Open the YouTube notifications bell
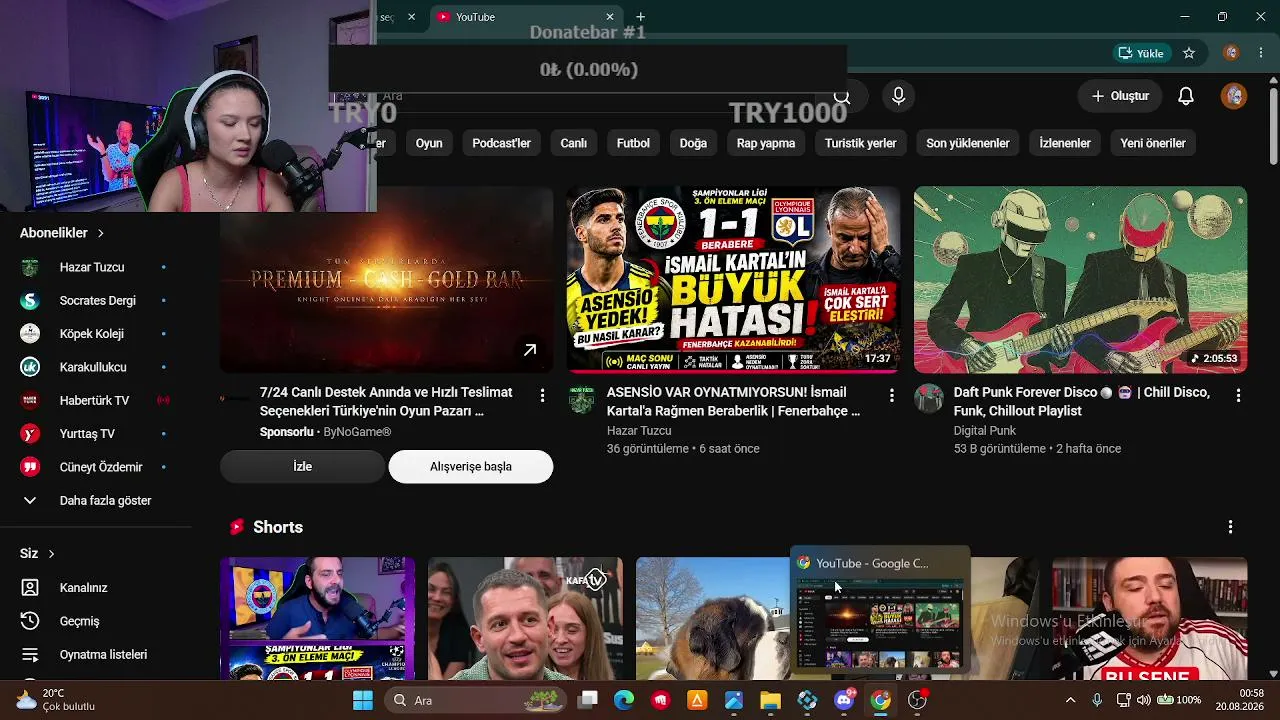This screenshot has width=1280, height=720. 1186,96
